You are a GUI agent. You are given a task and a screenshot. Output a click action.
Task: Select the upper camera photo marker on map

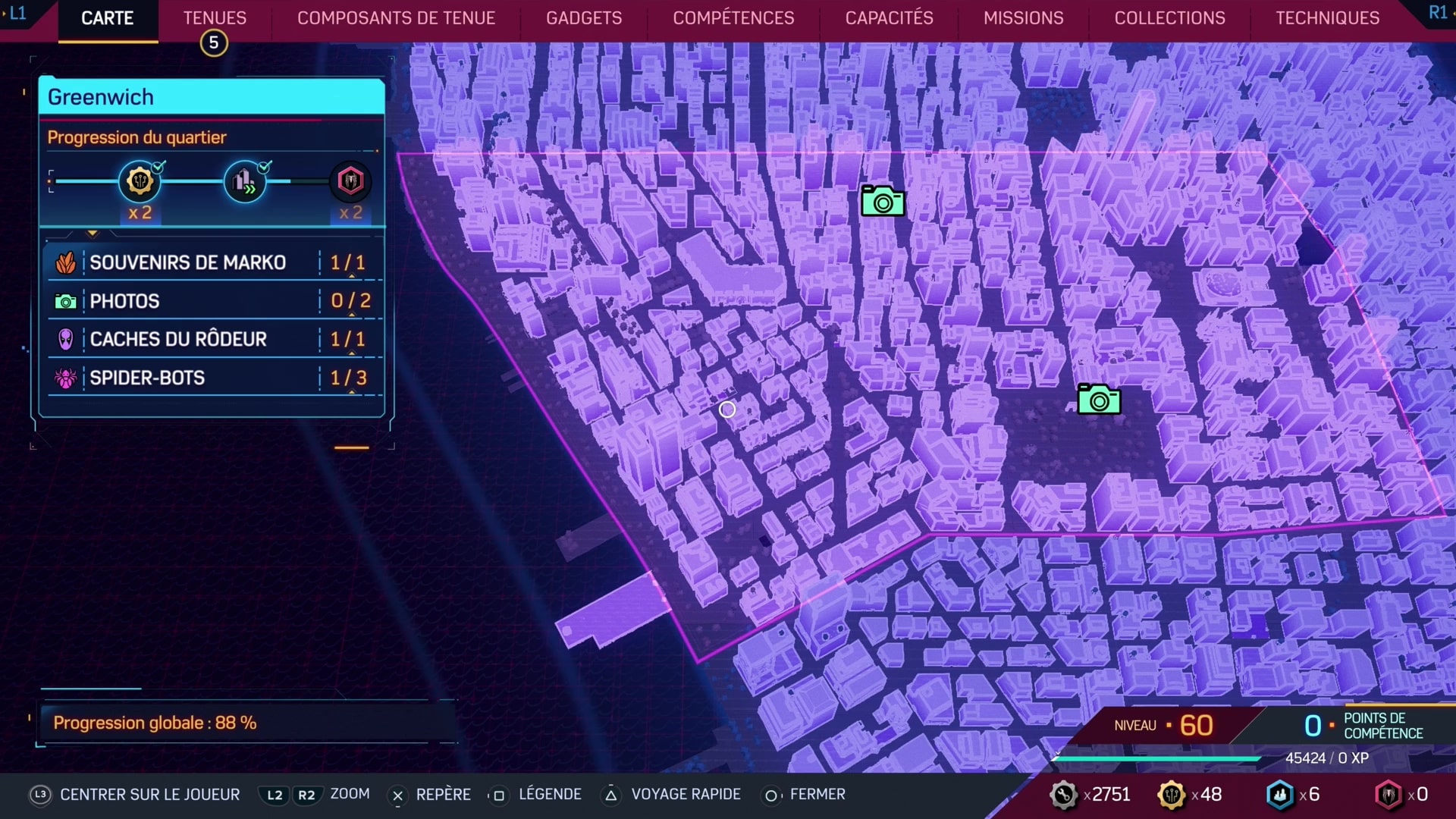883,201
